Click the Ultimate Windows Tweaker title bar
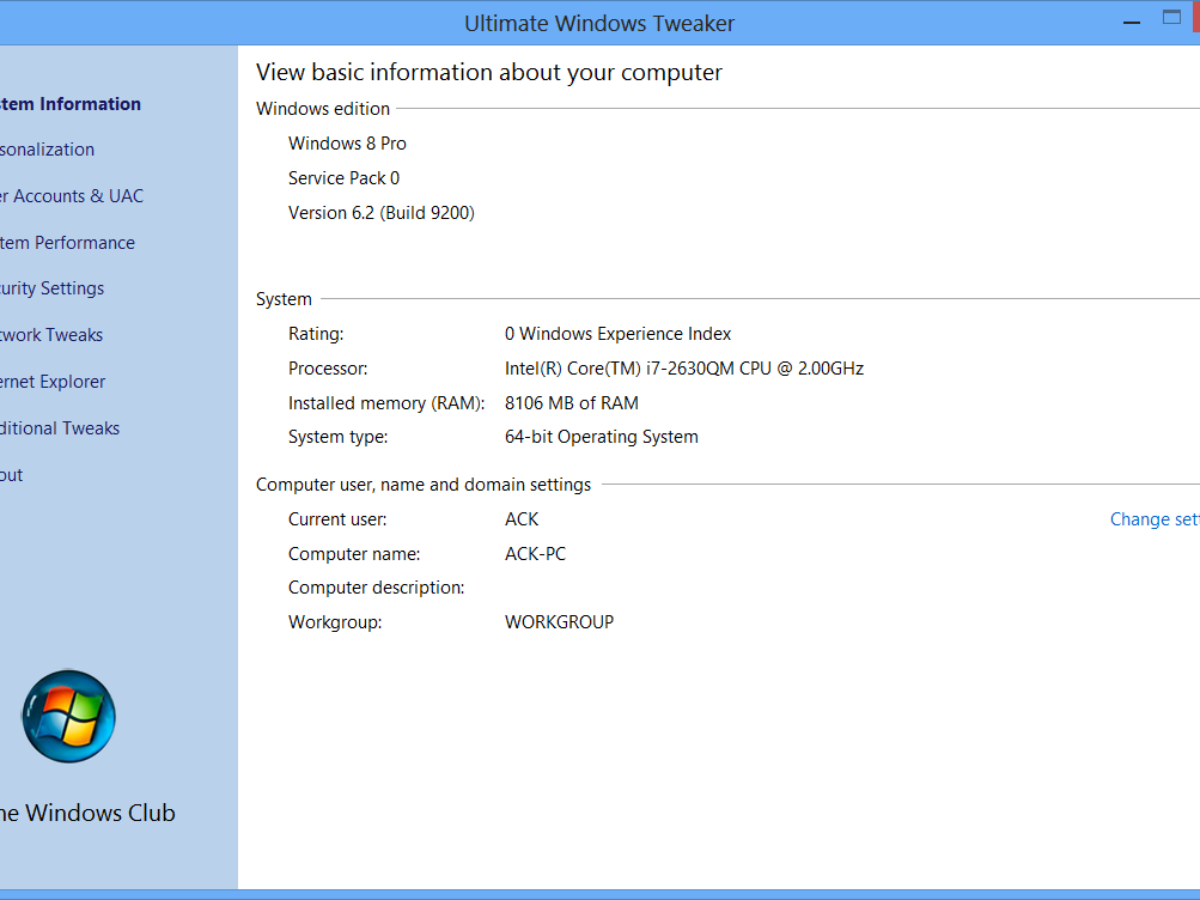This screenshot has height=900, width=1200. 600,23
